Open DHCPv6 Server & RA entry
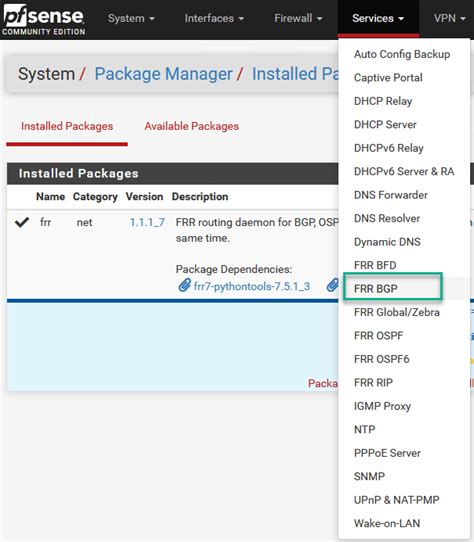The width and height of the screenshot is (474, 542). [404, 171]
